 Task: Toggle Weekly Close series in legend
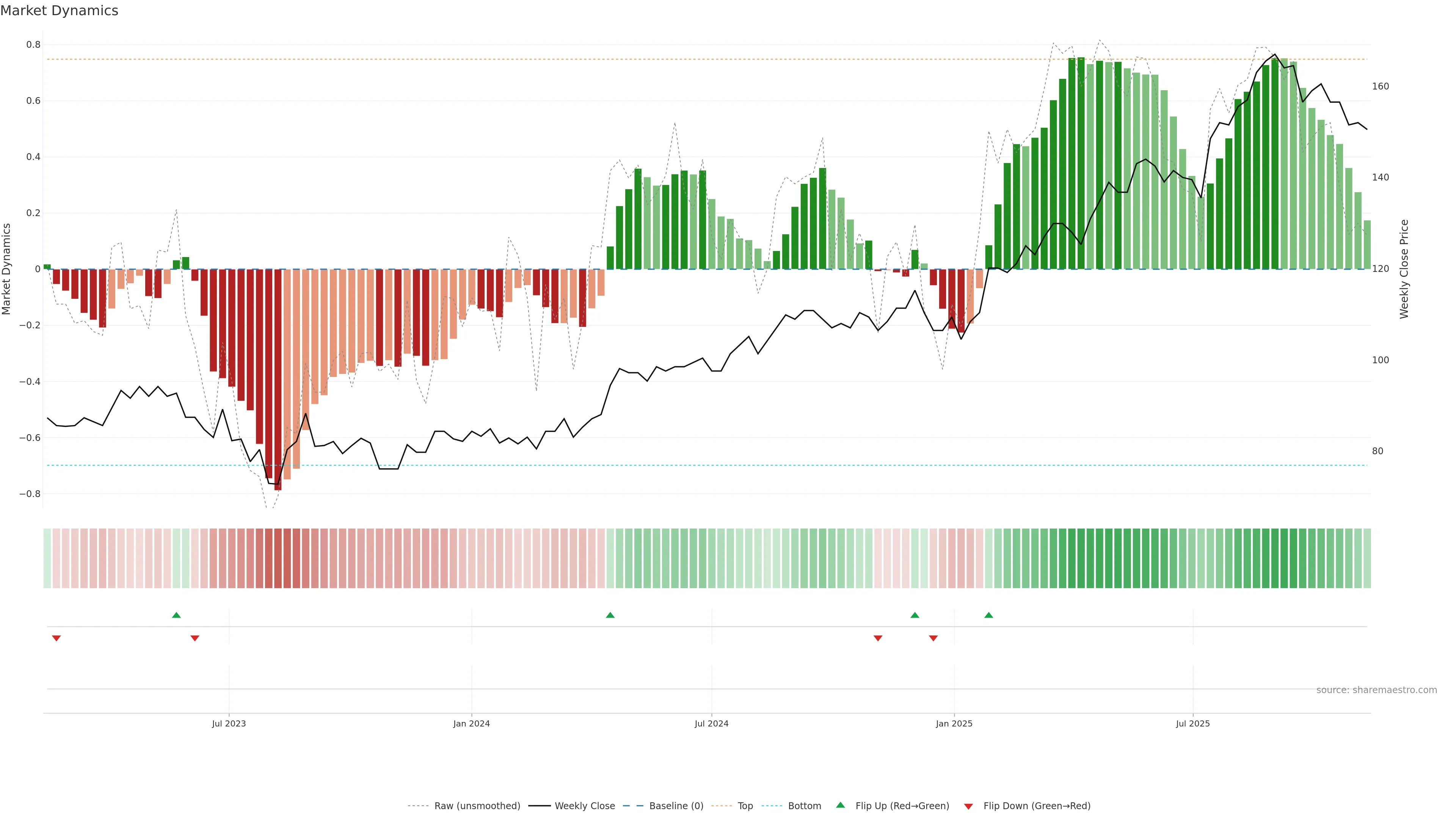[584, 806]
